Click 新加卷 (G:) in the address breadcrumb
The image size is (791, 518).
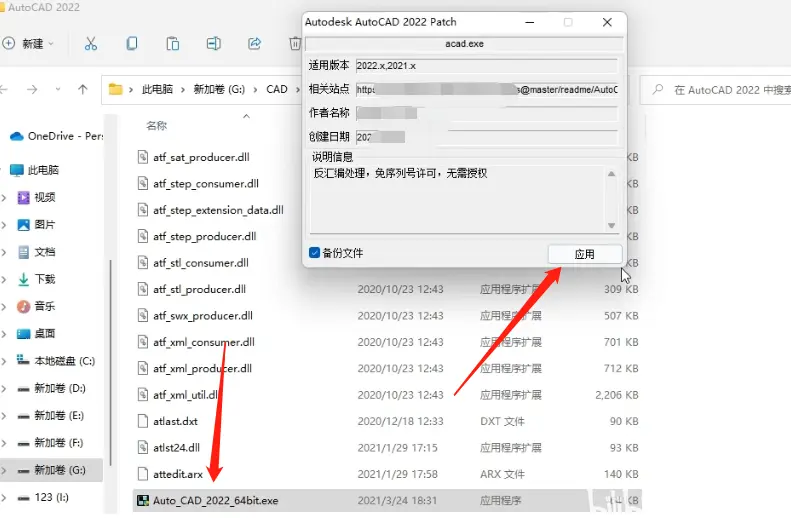219,89
